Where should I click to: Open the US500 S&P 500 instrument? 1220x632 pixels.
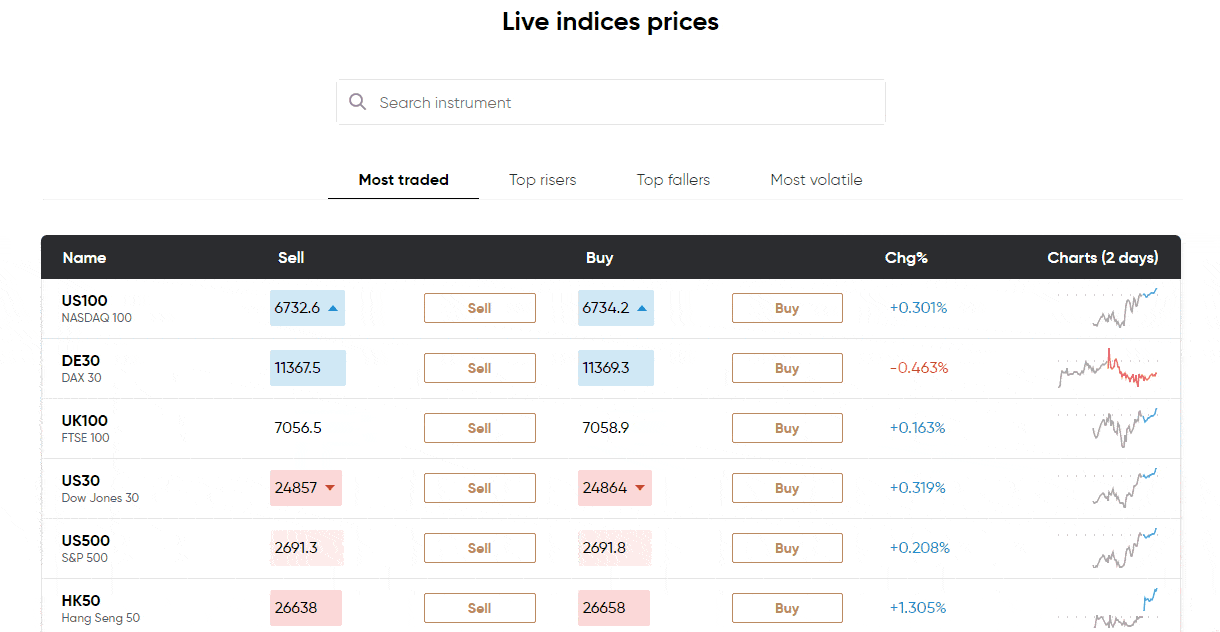coord(85,548)
